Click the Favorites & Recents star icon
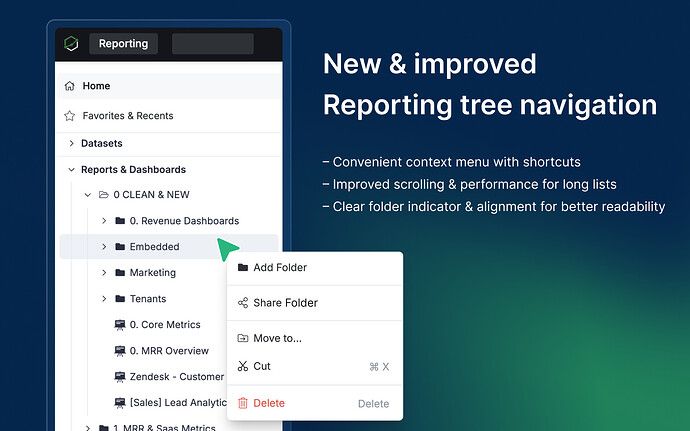The image size is (690, 431). coord(69,116)
